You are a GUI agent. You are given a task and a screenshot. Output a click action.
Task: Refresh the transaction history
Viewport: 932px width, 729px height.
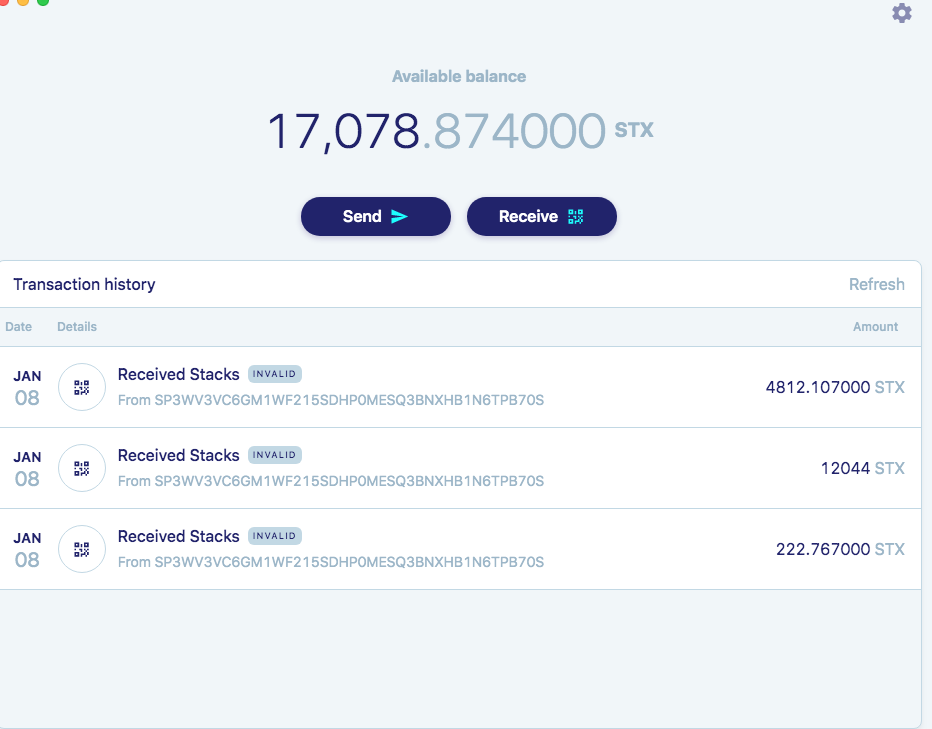(877, 284)
